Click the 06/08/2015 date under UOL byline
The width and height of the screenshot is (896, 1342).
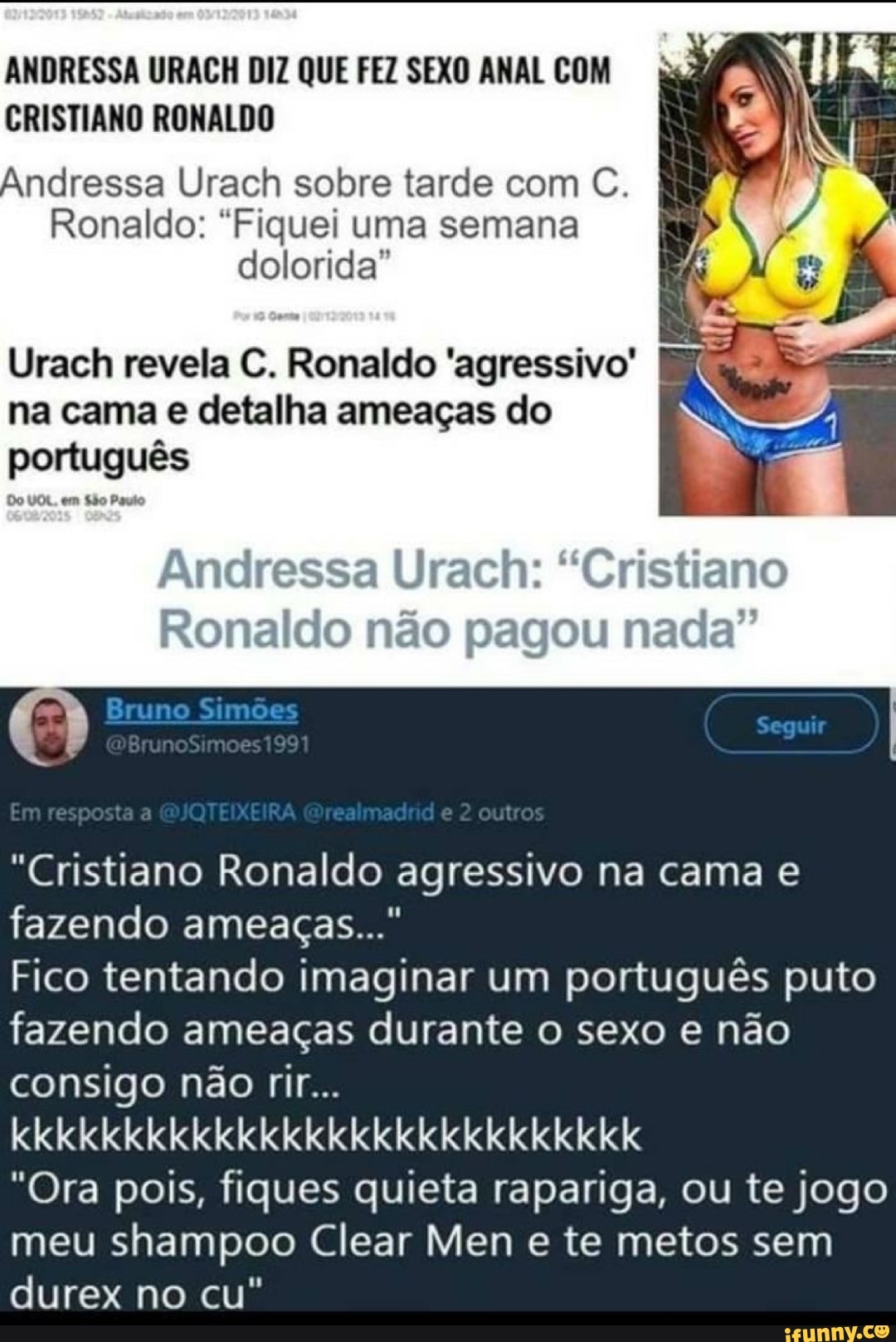pyautogui.click(x=37, y=515)
